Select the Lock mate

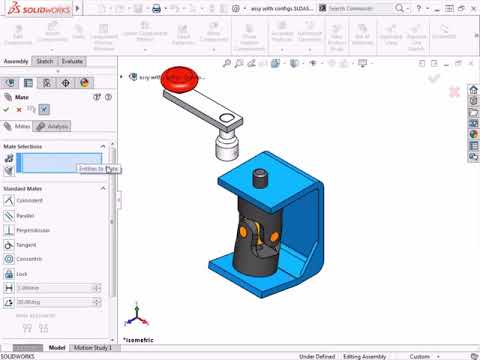16,274
